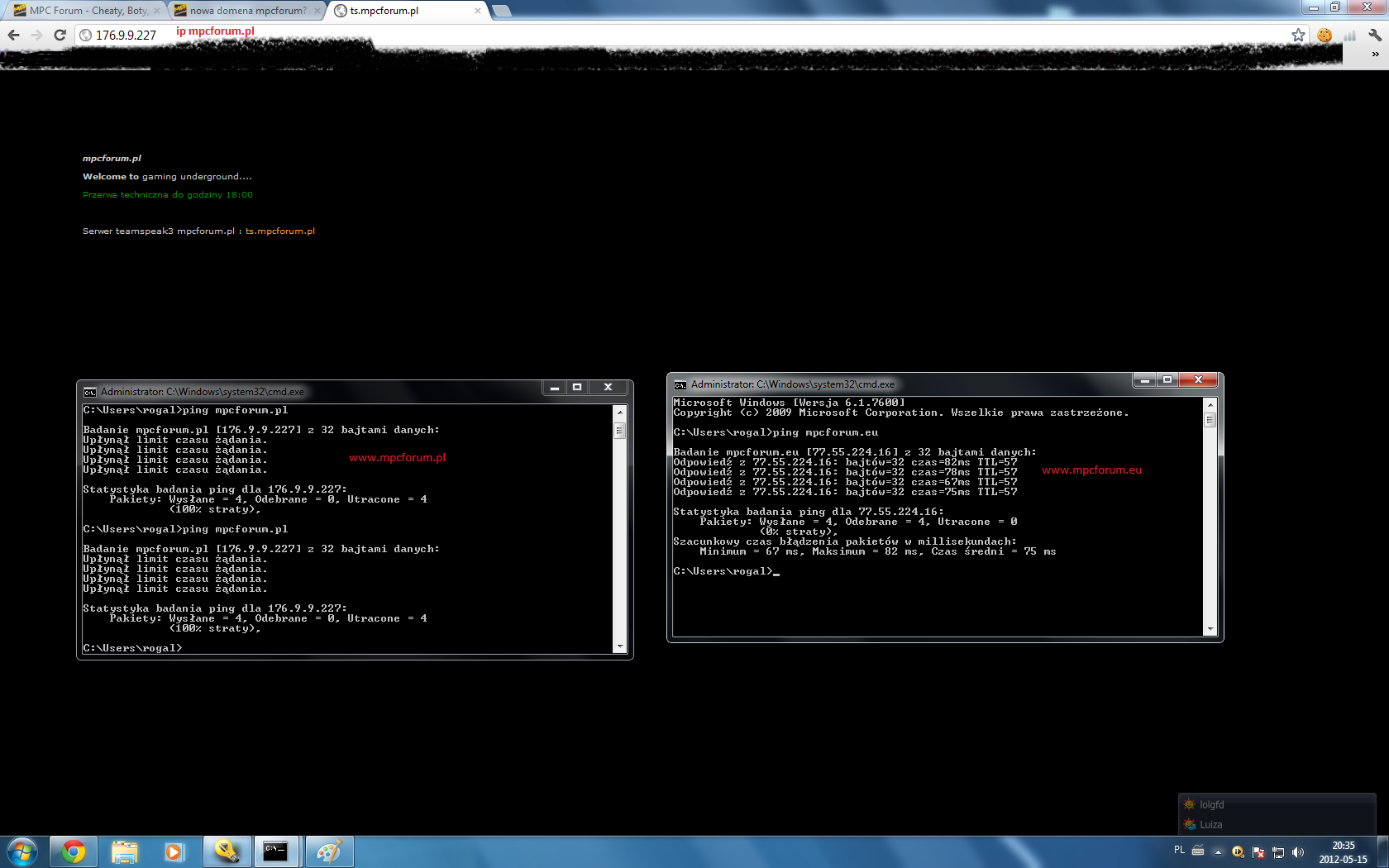Switch to the nowa domena mpcforum? tab
The height and width of the screenshot is (868, 1389).
point(246,11)
